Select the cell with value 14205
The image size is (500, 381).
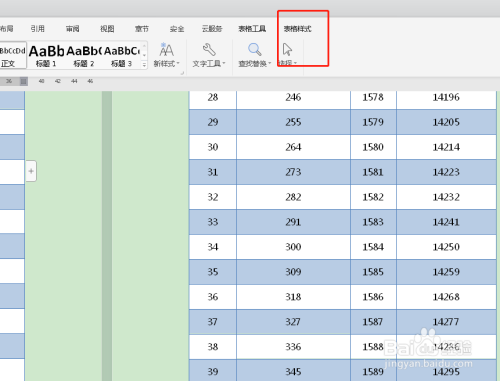click(x=446, y=122)
